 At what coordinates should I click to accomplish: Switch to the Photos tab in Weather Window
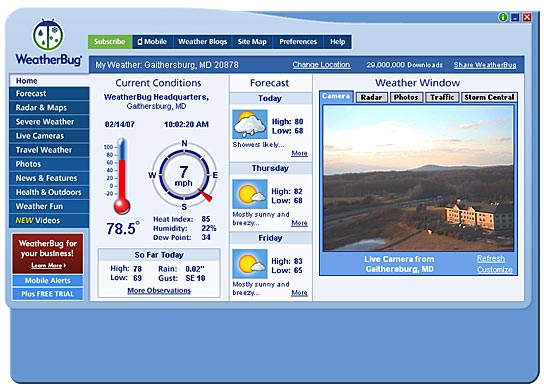406,97
